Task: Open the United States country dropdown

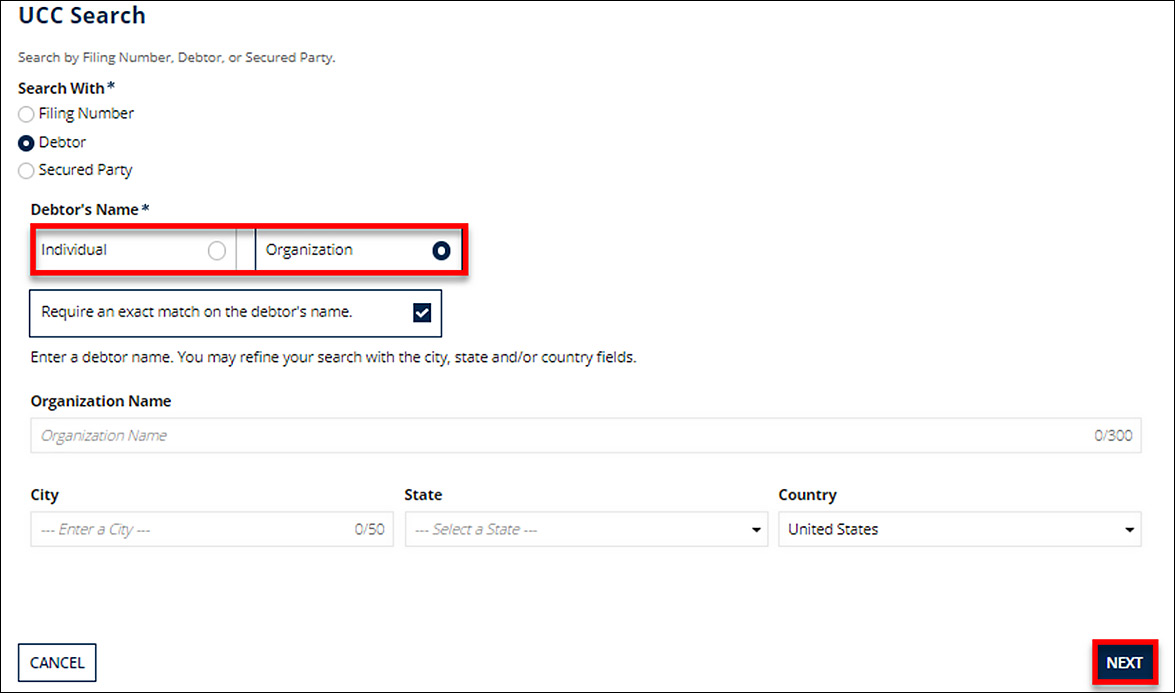Action: (950, 530)
